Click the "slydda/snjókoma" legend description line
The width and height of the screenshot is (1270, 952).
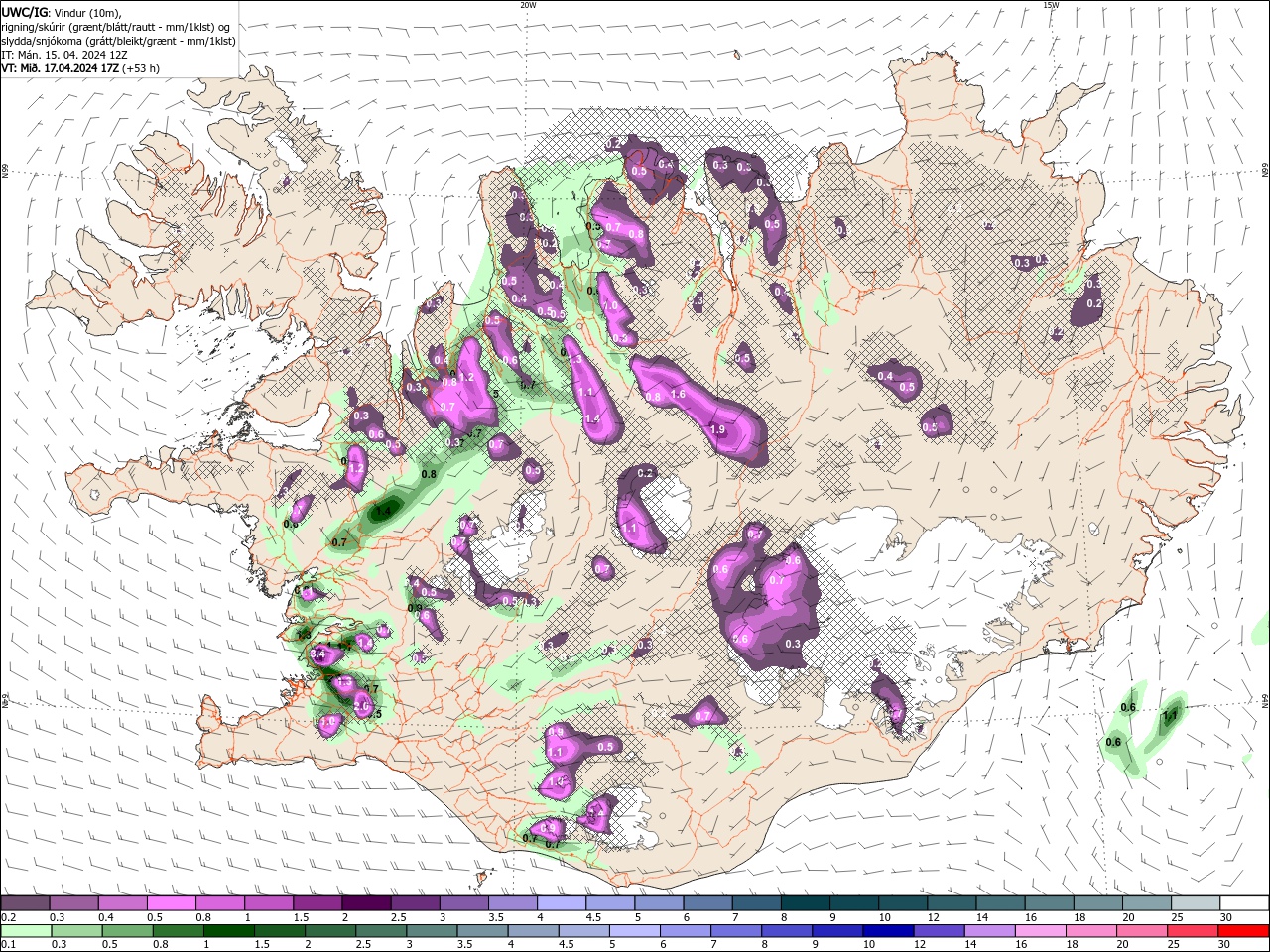pyautogui.click(x=119, y=41)
